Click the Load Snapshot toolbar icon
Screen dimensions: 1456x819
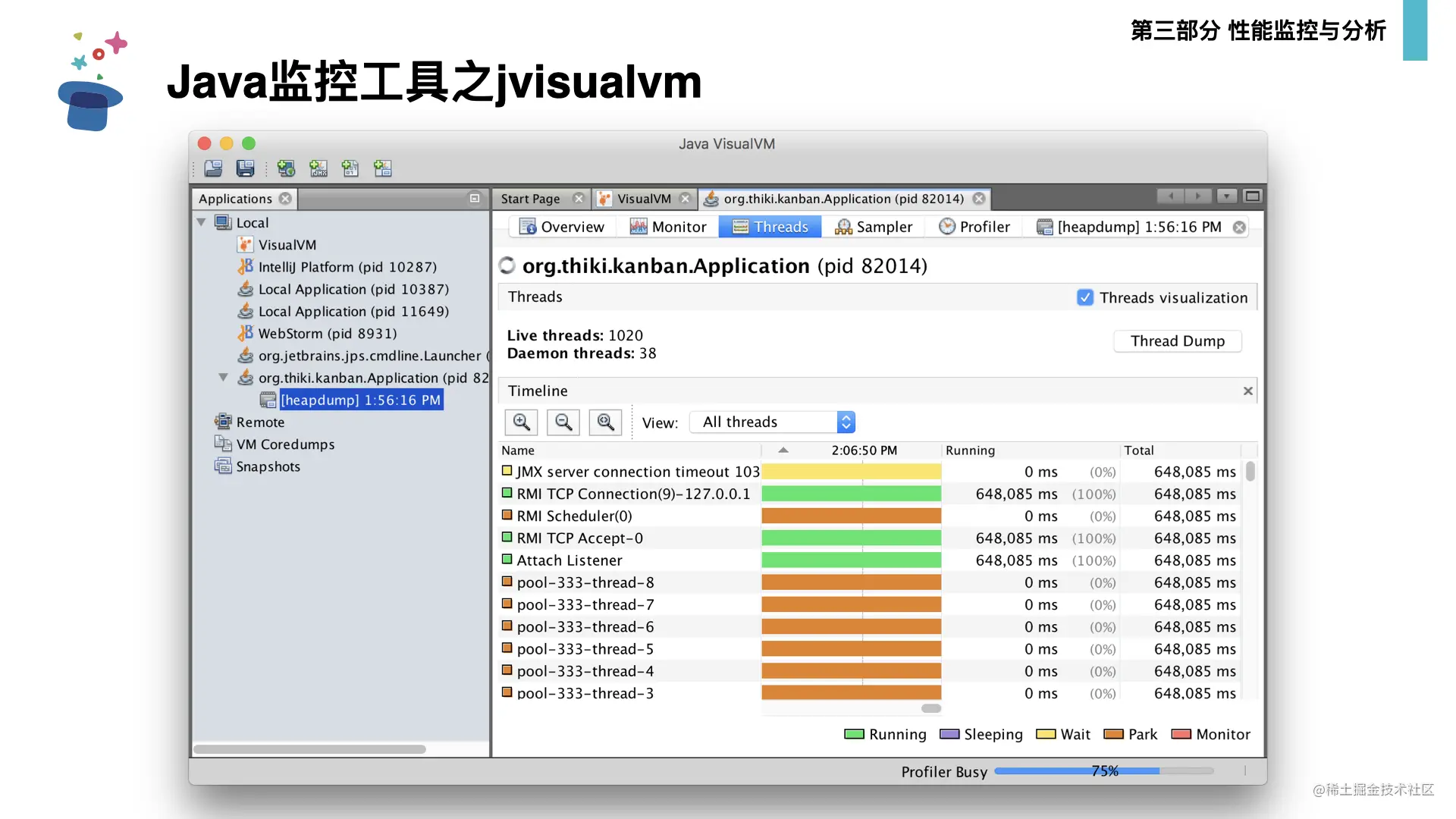(x=213, y=168)
